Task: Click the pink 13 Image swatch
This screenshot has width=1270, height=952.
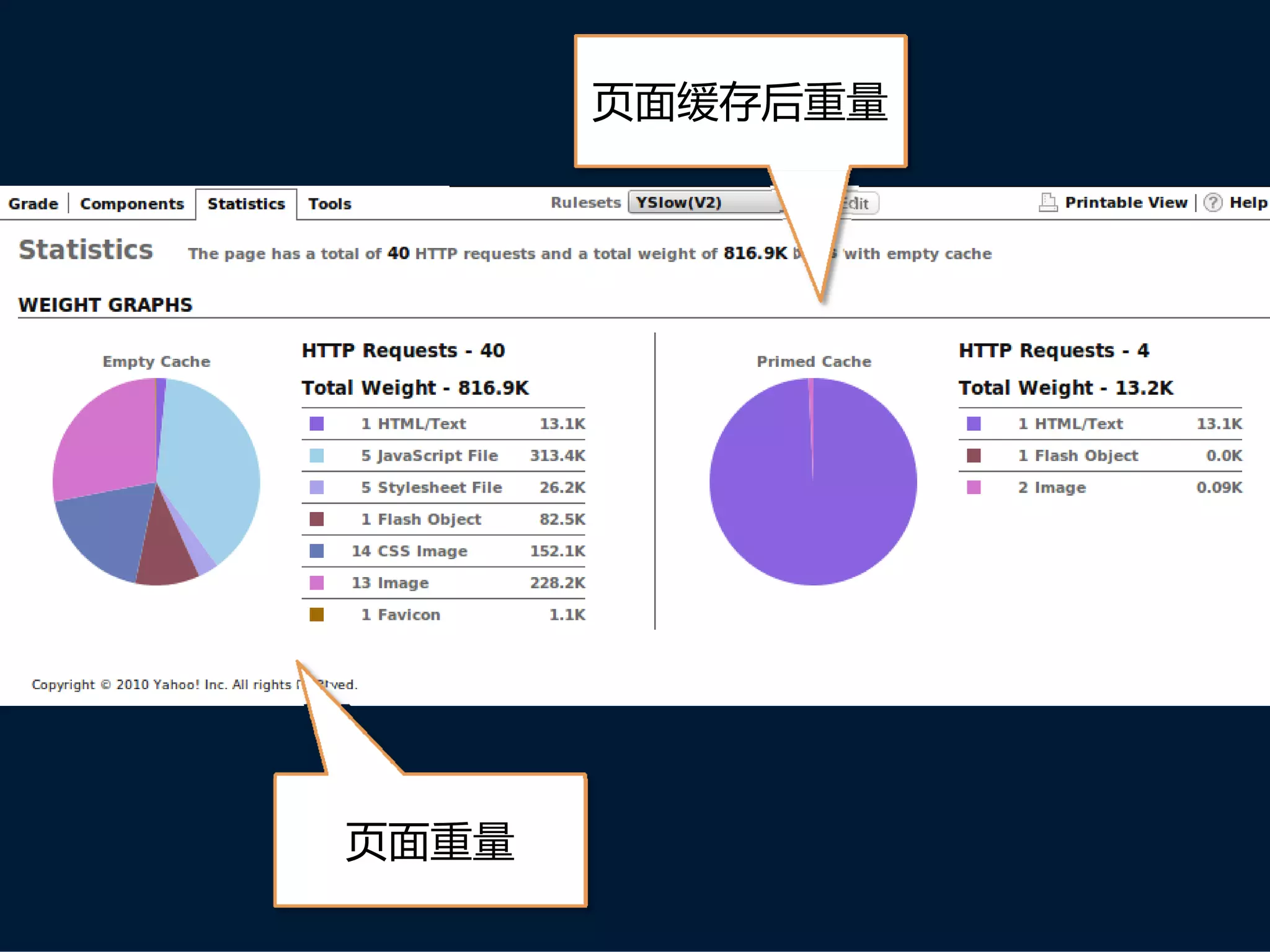Action: tap(316, 583)
